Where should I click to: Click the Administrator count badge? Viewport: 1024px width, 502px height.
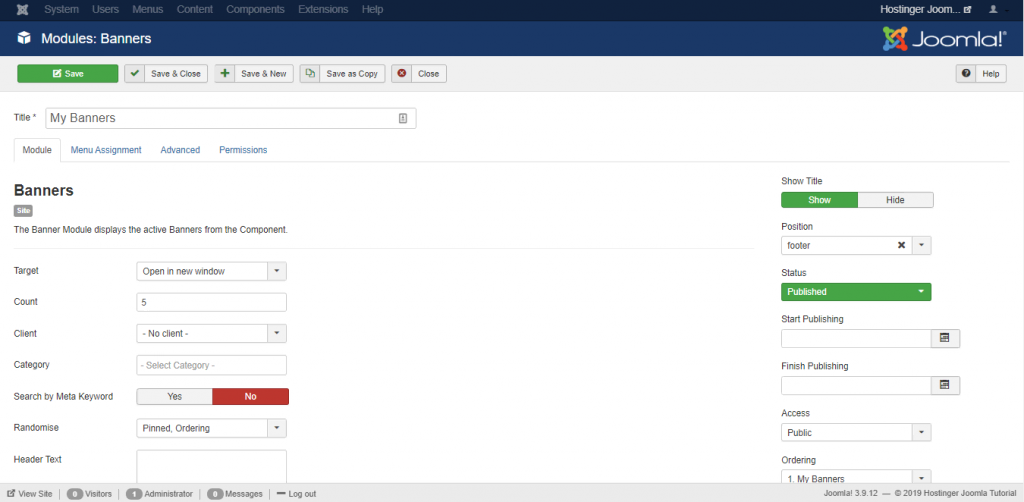(x=135, y=494)
